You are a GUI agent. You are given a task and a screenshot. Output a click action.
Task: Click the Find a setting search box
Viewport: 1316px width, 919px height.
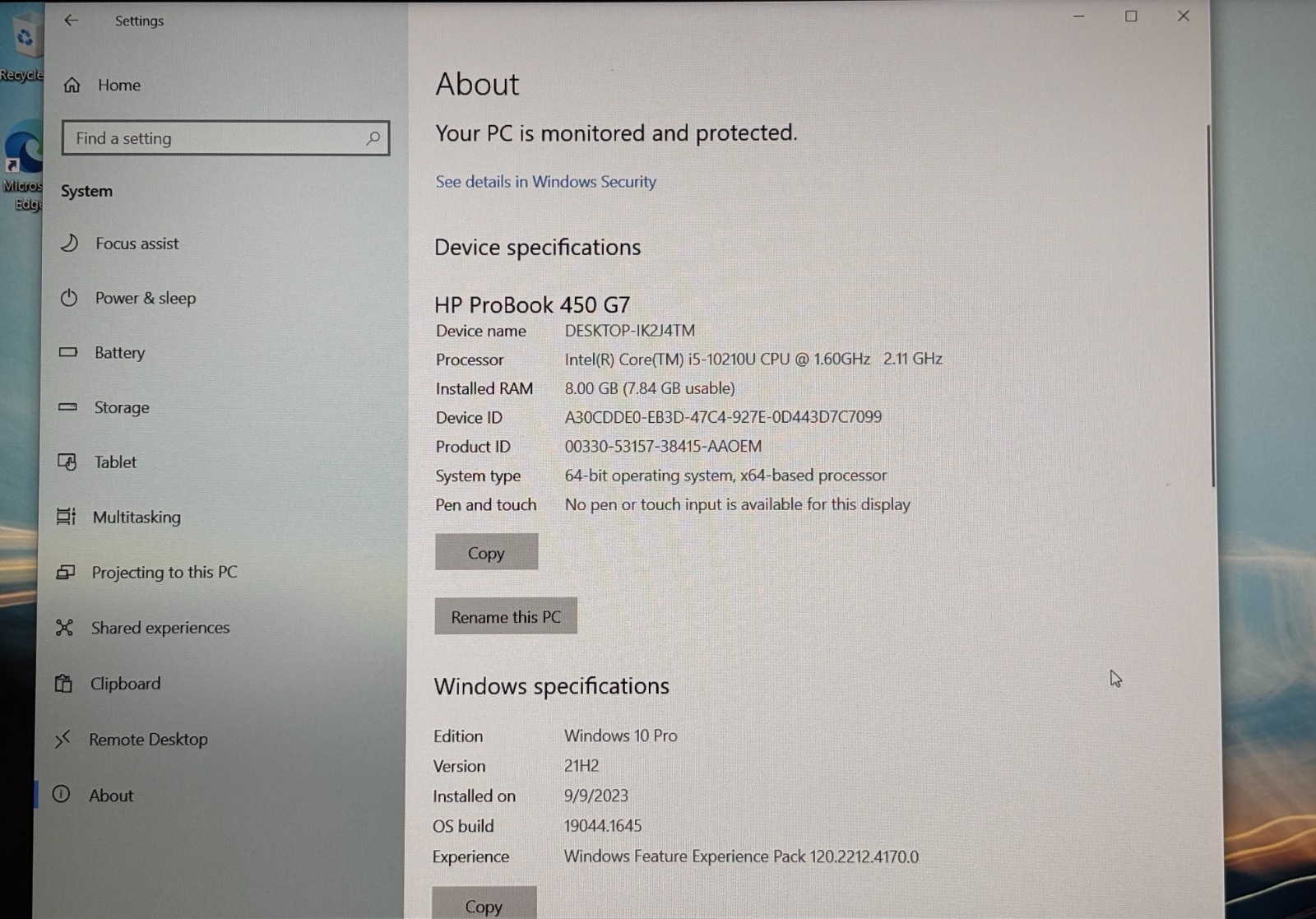pyautogui.click(x=225, y=138)
